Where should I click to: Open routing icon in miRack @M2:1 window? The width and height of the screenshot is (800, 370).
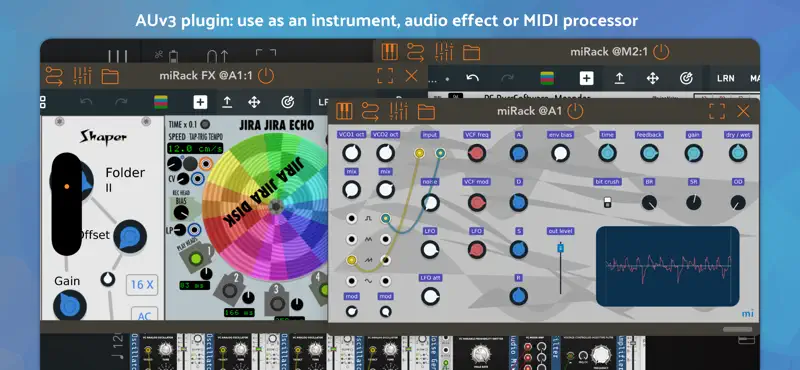point(416,52)
